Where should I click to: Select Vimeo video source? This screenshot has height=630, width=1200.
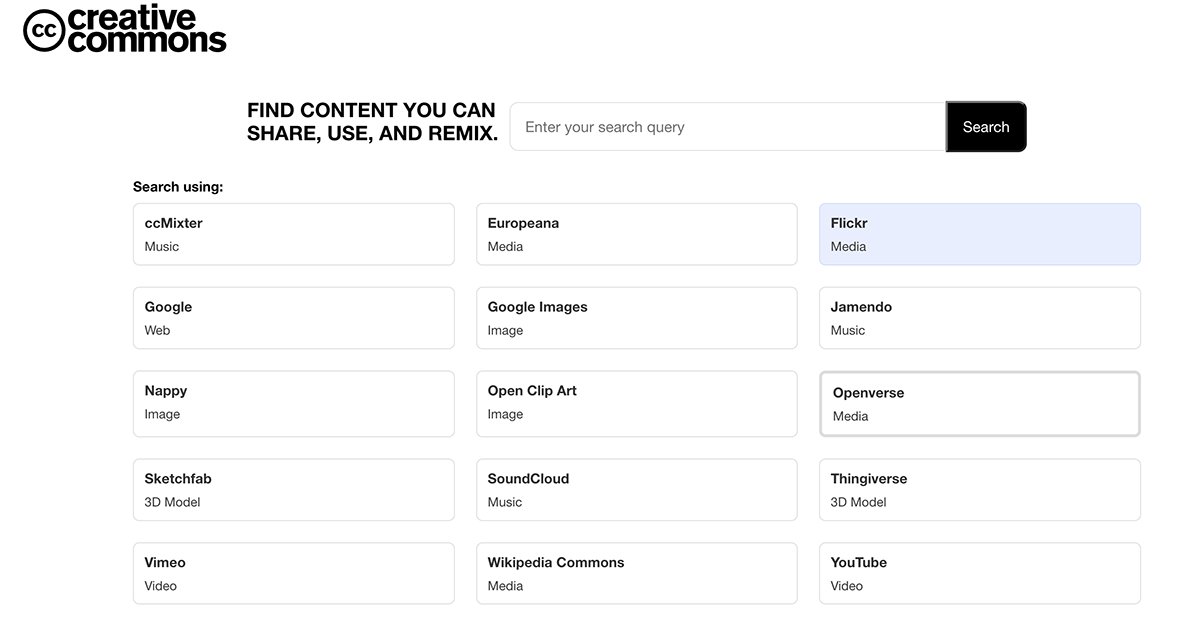(293, 574)
